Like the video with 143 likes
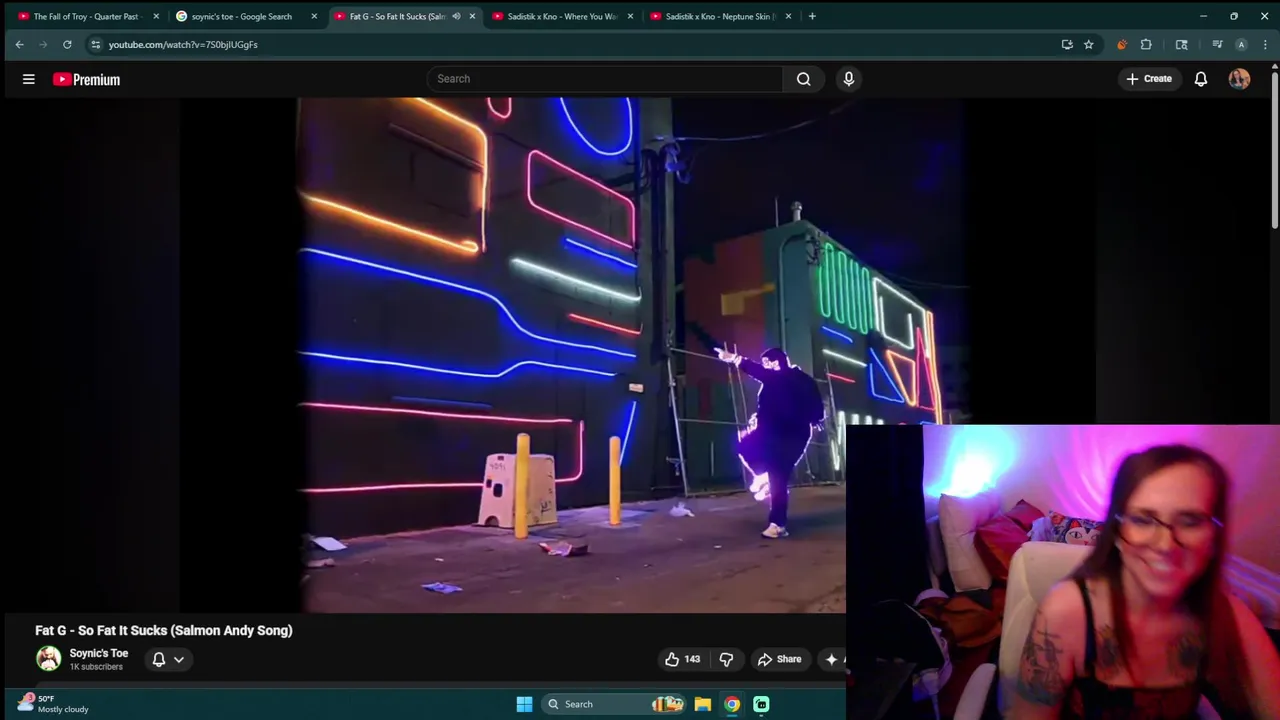Viewport: 1280px width, 720px height. click(683, 659)
